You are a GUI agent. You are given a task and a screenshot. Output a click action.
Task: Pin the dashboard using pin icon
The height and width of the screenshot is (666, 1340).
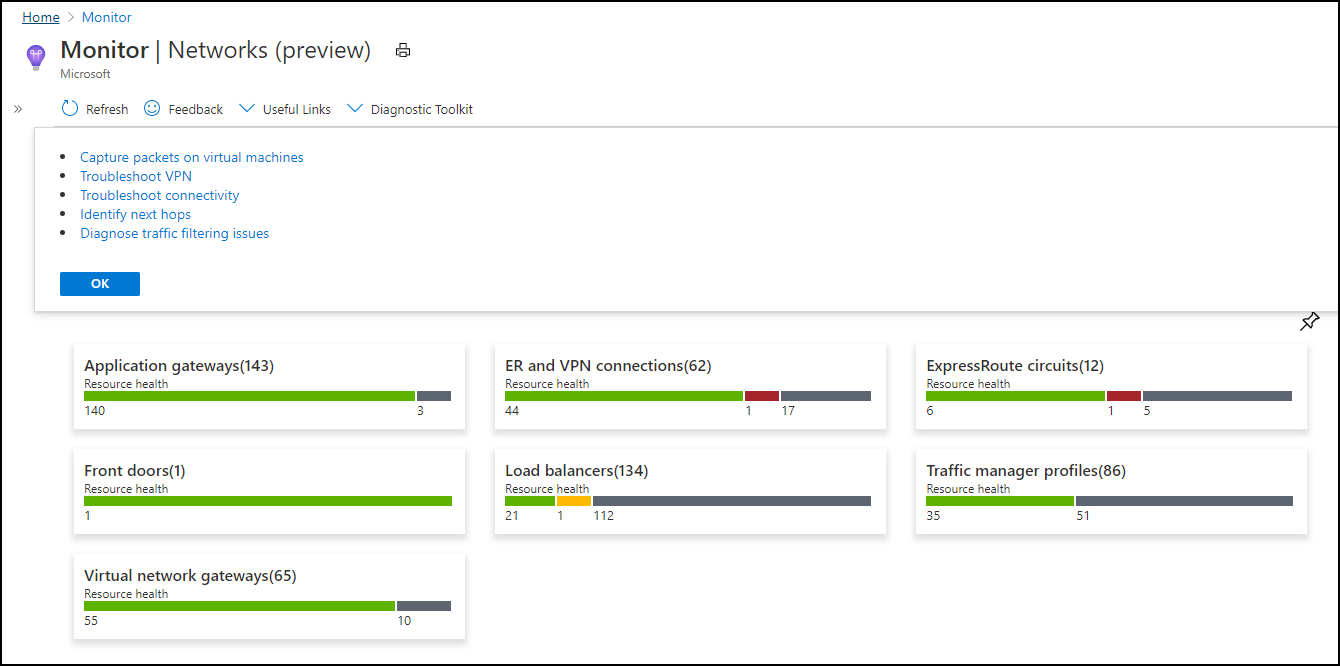point(1309,322)
